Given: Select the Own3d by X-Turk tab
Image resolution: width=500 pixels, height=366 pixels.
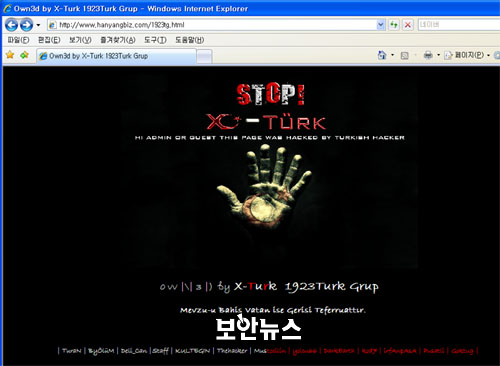Looking at the screenshot, I should click(116, 56).
